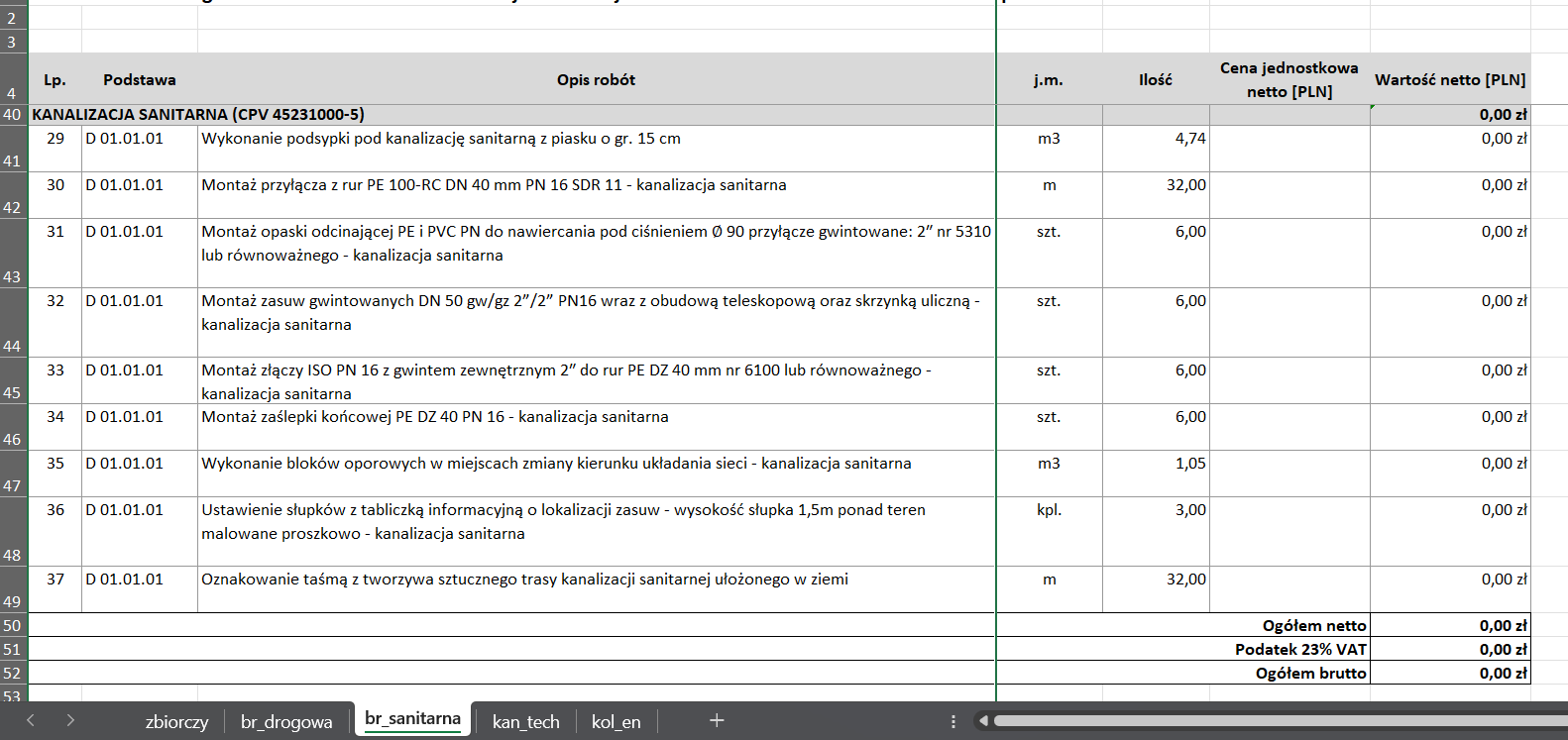Go to the previous sheet with the left arrow
This screenshot has height=740, width=1568.
pyautogui.click(x=31, y=720)
